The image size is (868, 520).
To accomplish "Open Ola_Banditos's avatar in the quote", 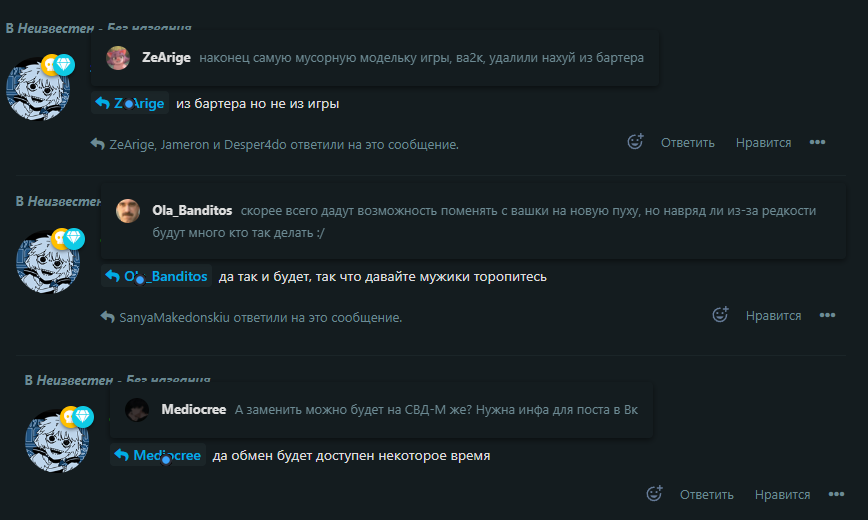I will pyautogui.click(x=128, y=211).
